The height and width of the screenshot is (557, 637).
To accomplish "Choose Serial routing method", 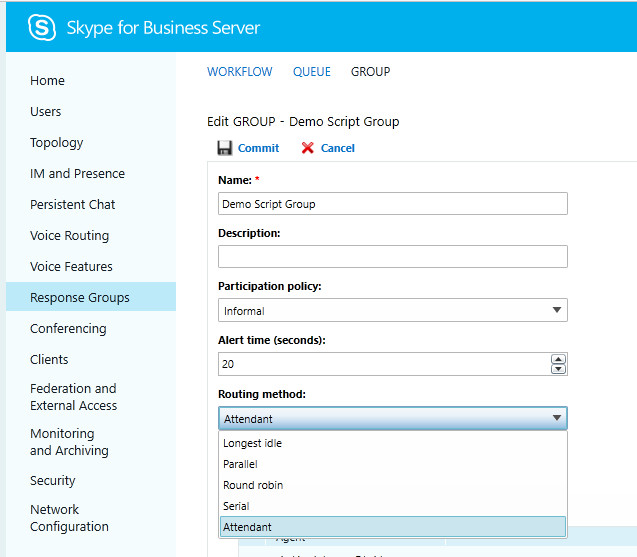I will [392, 506].
